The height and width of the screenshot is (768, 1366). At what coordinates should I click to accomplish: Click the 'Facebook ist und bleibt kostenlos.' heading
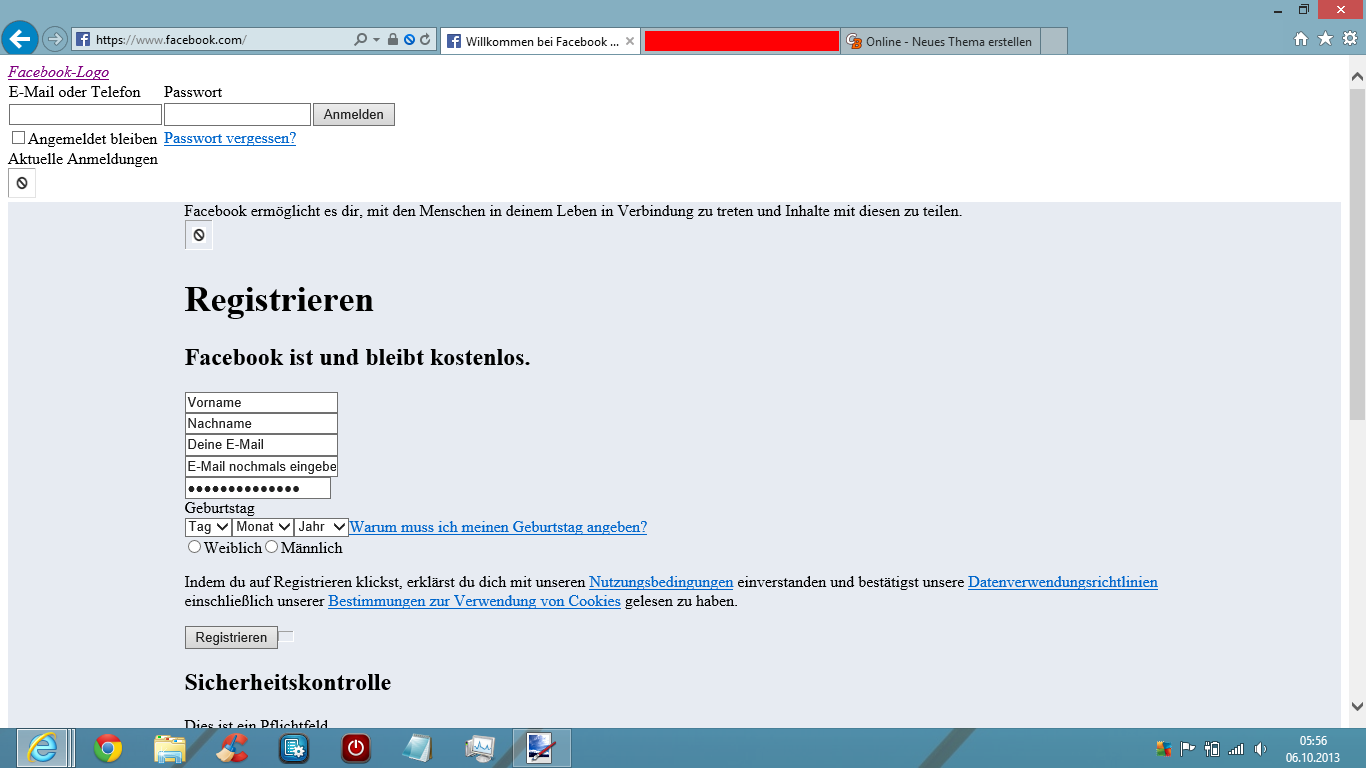click(358, 358)
